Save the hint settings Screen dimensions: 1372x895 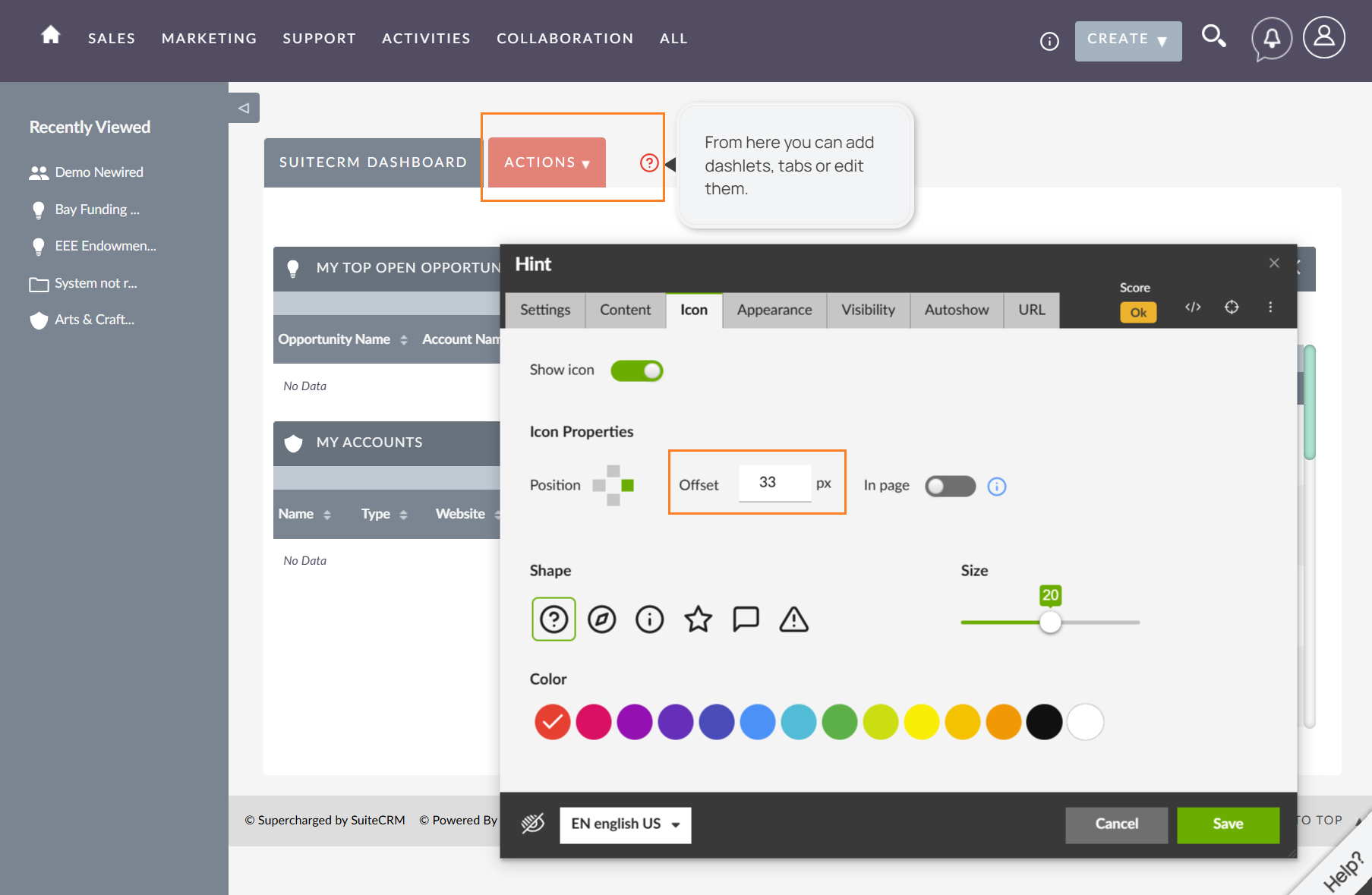pos(1228,824)
